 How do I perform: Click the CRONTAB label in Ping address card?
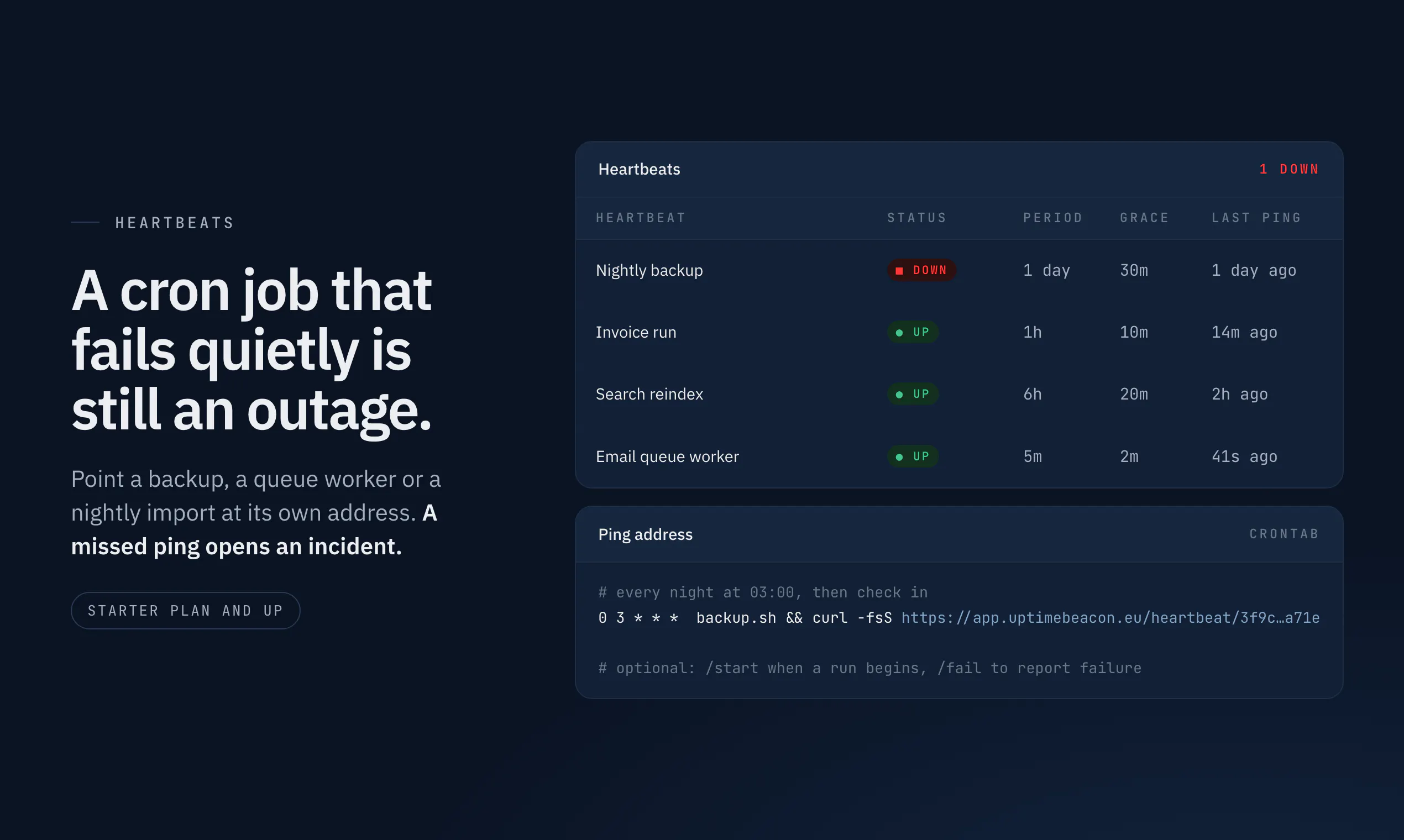[x=1284, y=534]
